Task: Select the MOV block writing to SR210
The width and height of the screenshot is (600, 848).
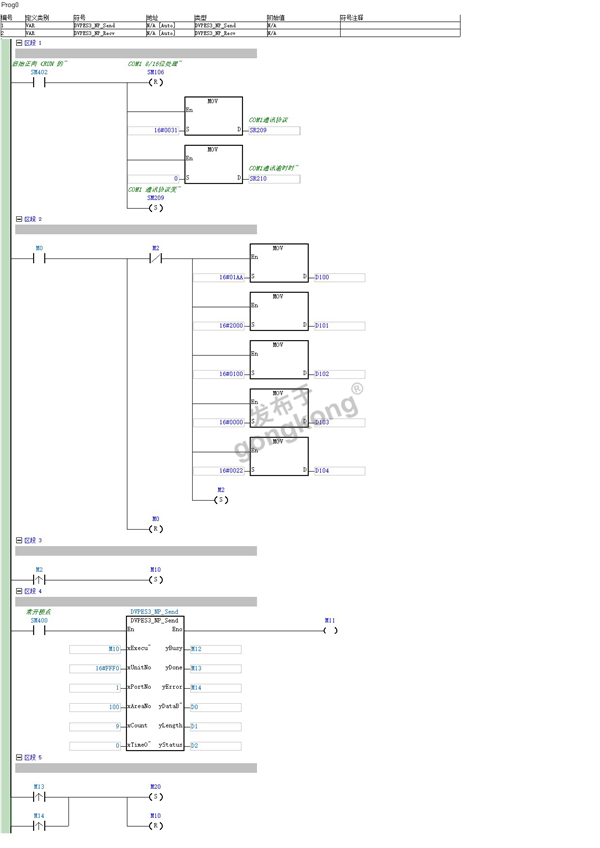Action: click(214, 164)
